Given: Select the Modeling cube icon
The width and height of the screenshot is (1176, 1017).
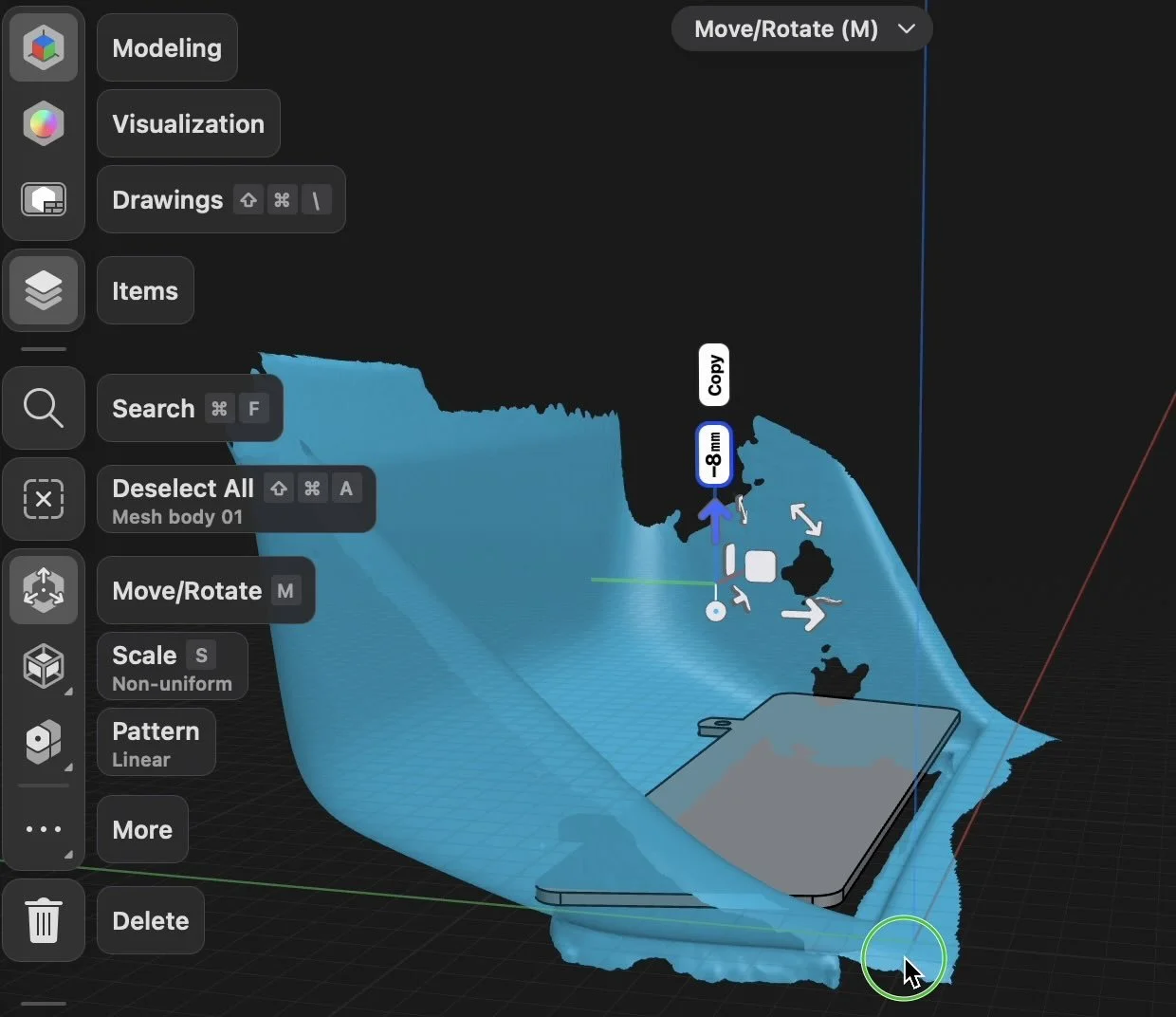Looking at the screenshot, I should point(44,47).
